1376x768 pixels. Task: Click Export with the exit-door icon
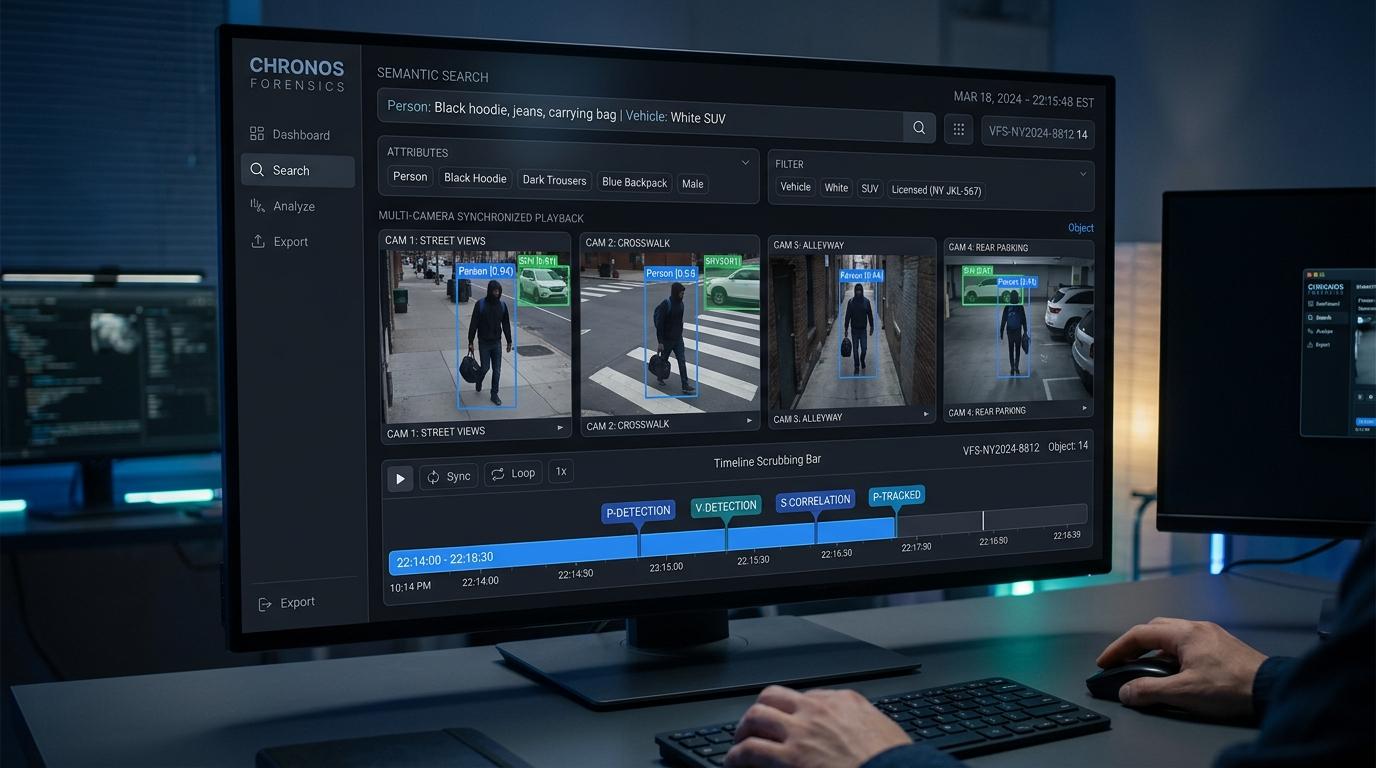286,603
